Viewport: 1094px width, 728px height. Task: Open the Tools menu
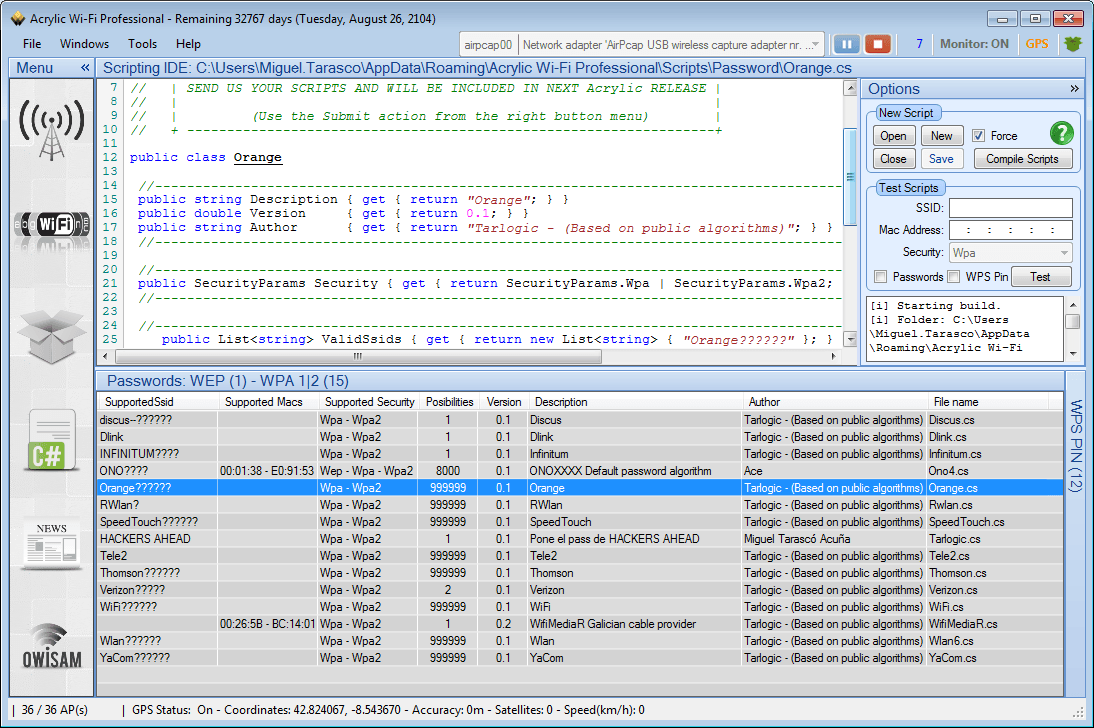[142, 44]
